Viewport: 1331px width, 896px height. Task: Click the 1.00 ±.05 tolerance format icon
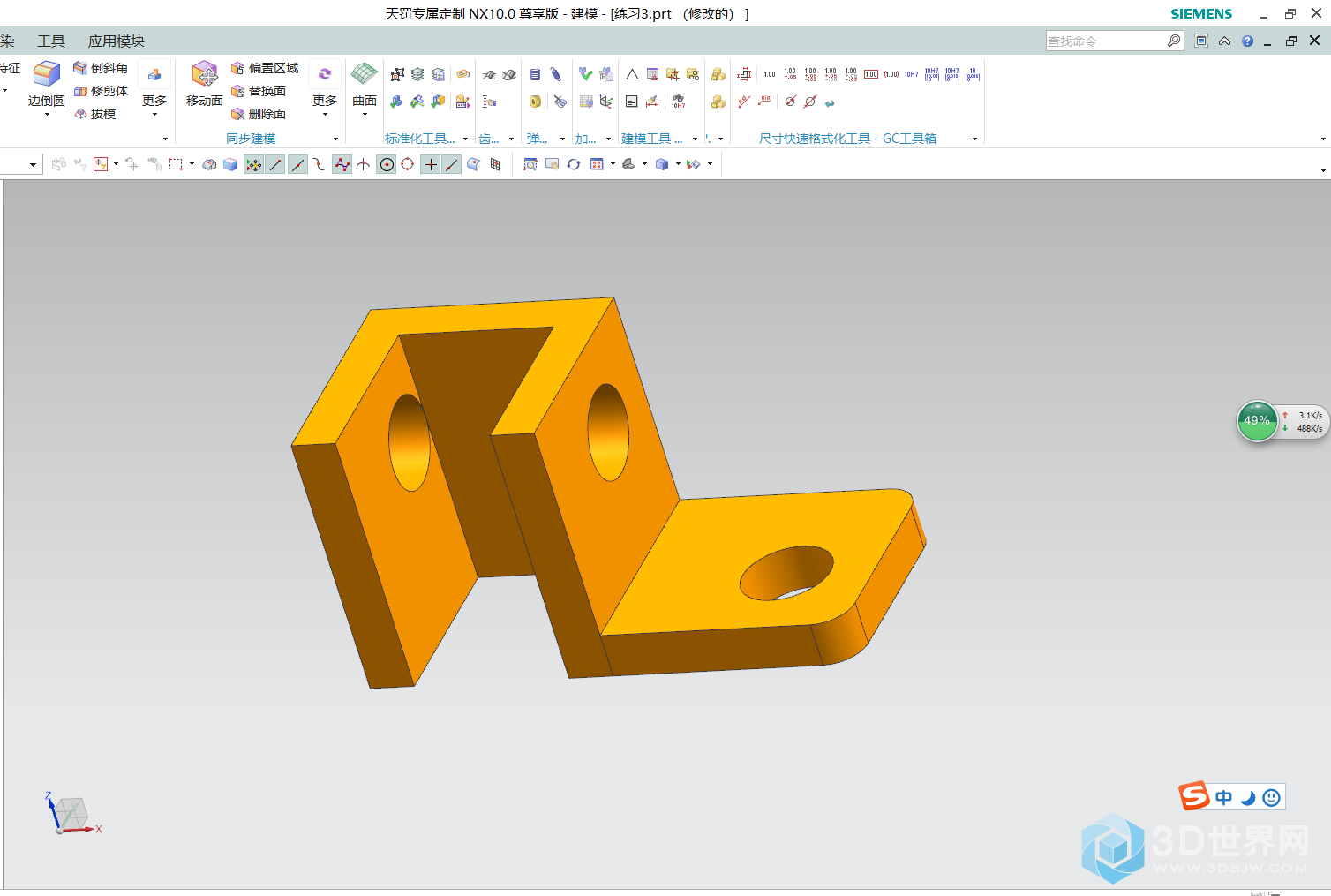click(x=790, y=74)
